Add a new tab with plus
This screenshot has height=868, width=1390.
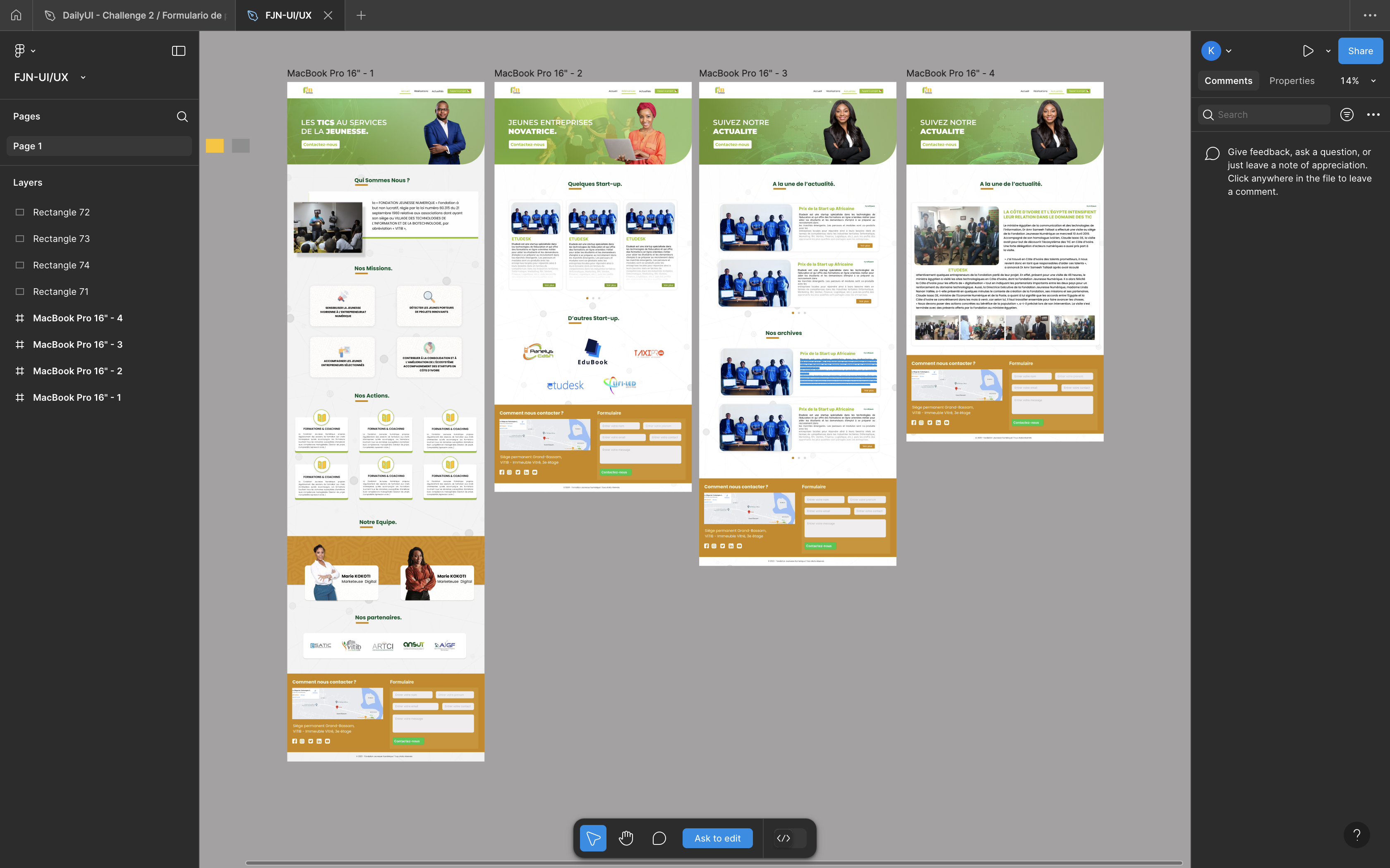pyautogui.click(x=361, y=15)
